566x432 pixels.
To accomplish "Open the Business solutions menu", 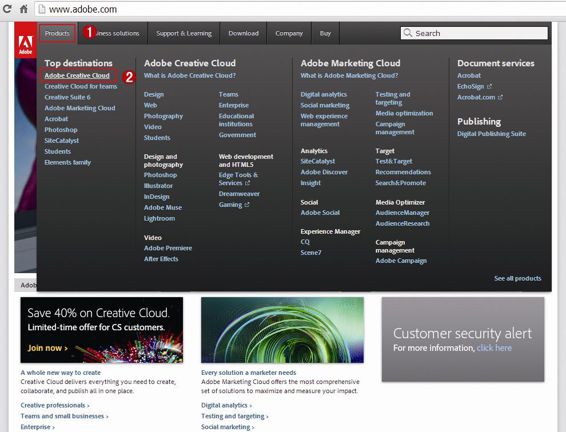I will (x=114, y=33).
